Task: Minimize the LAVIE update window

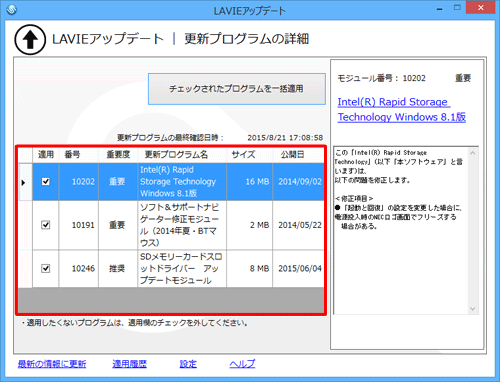Action: point(440,9)
